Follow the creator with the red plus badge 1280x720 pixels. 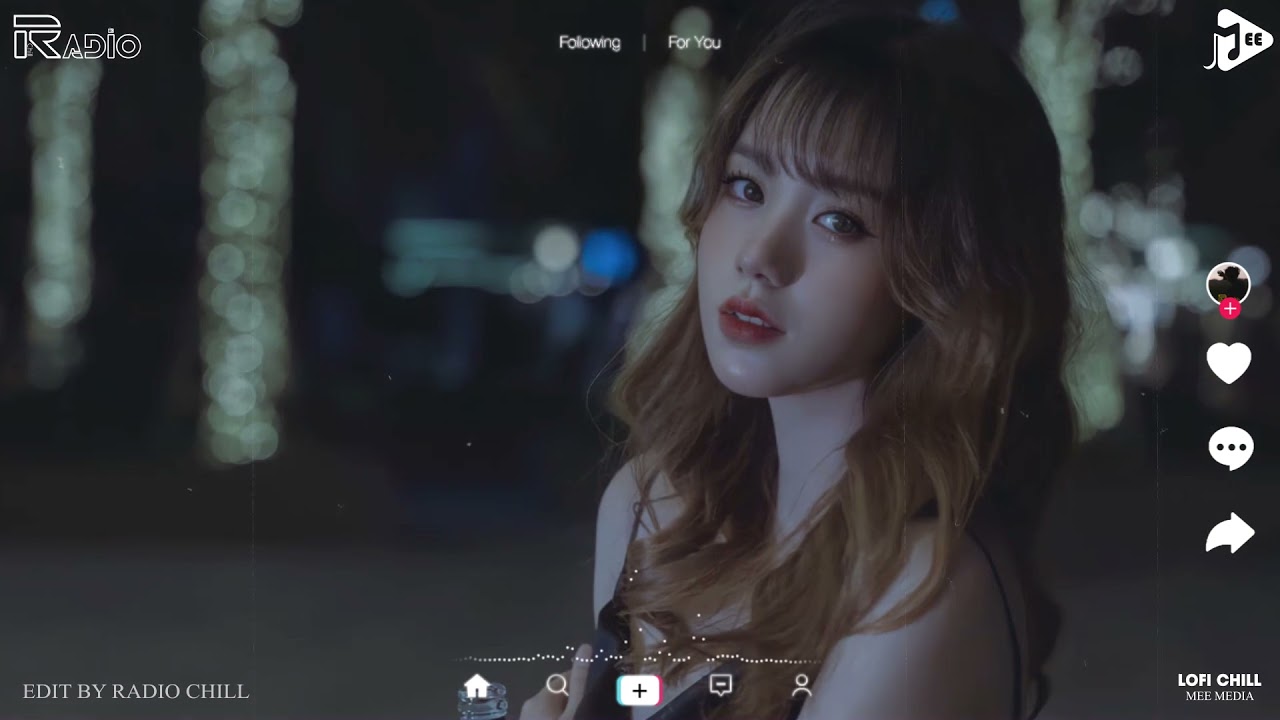point(1230,310)
